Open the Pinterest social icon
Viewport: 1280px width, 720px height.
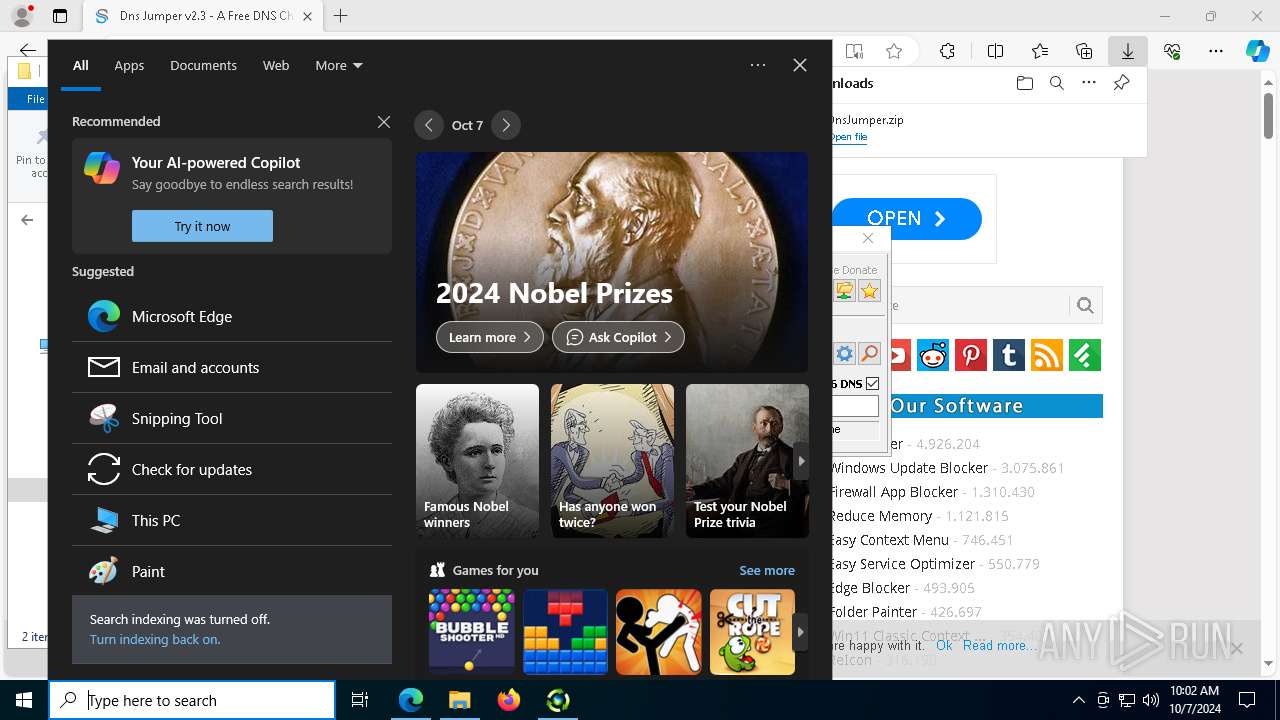pos(971,355)
